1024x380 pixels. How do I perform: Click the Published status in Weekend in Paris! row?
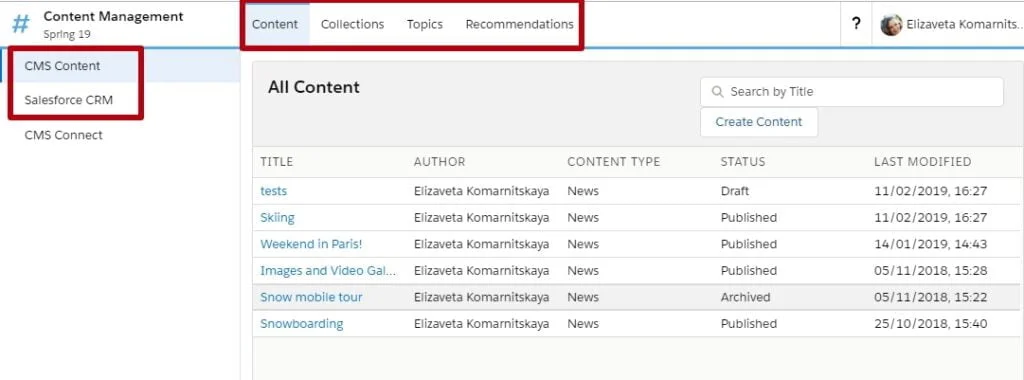748,244
